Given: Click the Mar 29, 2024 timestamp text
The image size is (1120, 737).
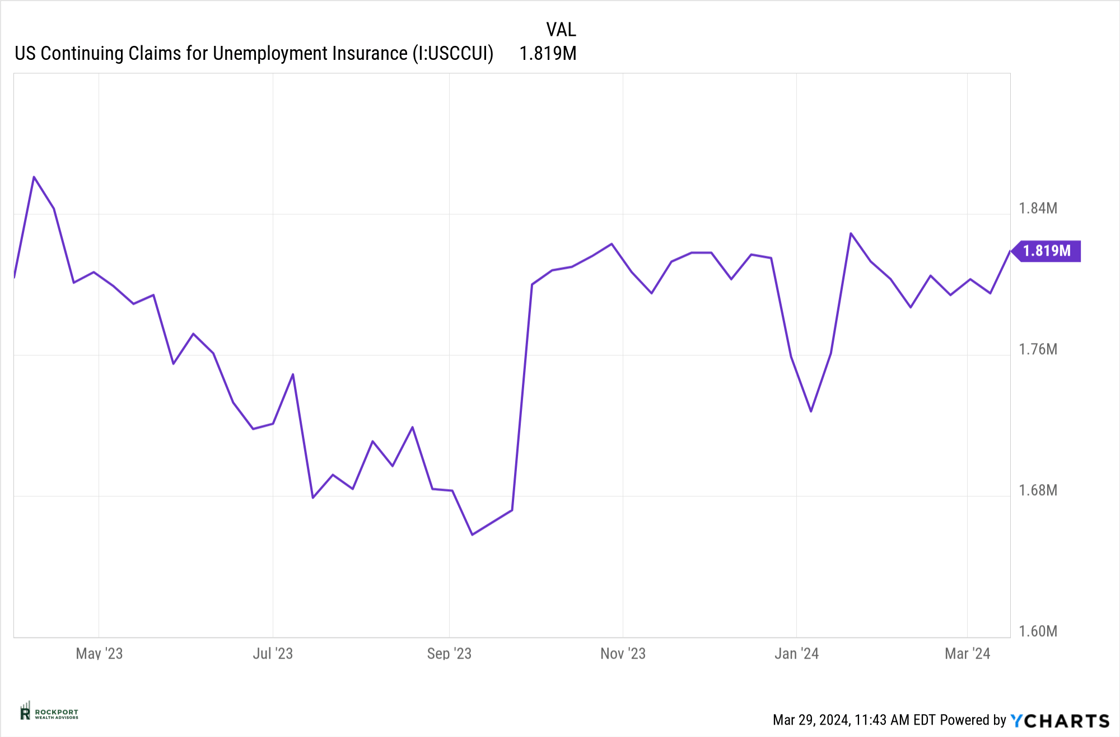Looking at the screenshot, I should pos(854,720).
